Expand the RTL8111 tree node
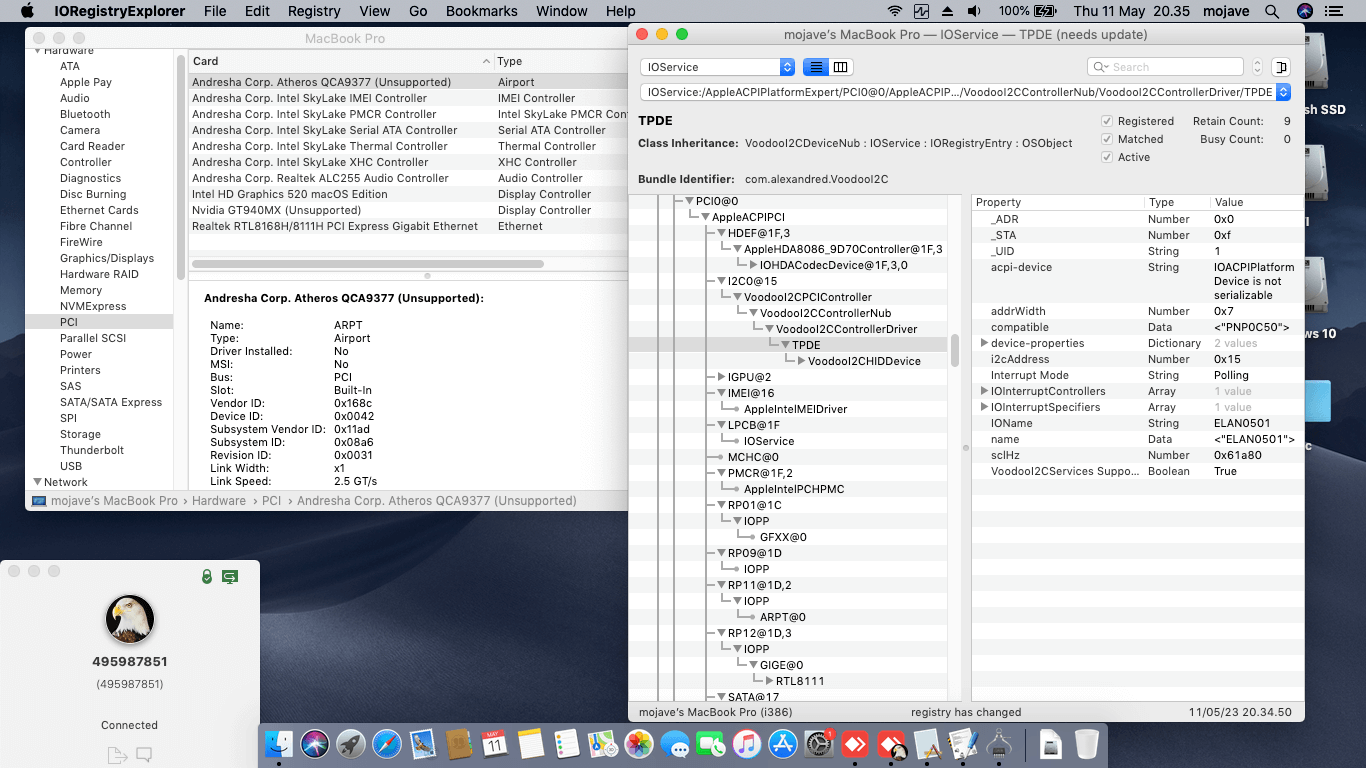 click(x=770, y=681)
